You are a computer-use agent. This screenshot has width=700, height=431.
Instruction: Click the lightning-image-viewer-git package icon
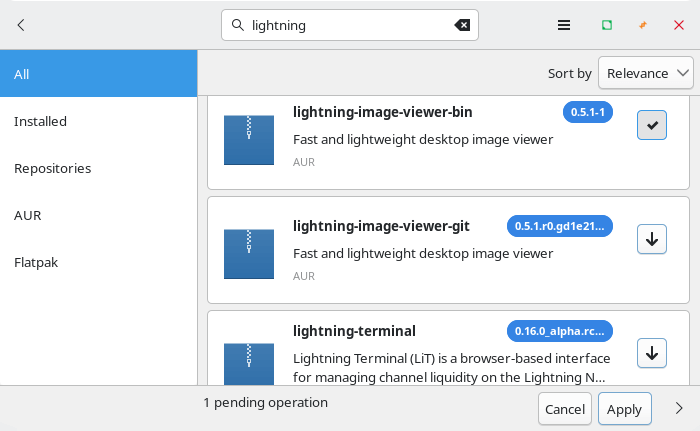click(x=248, y=253)
